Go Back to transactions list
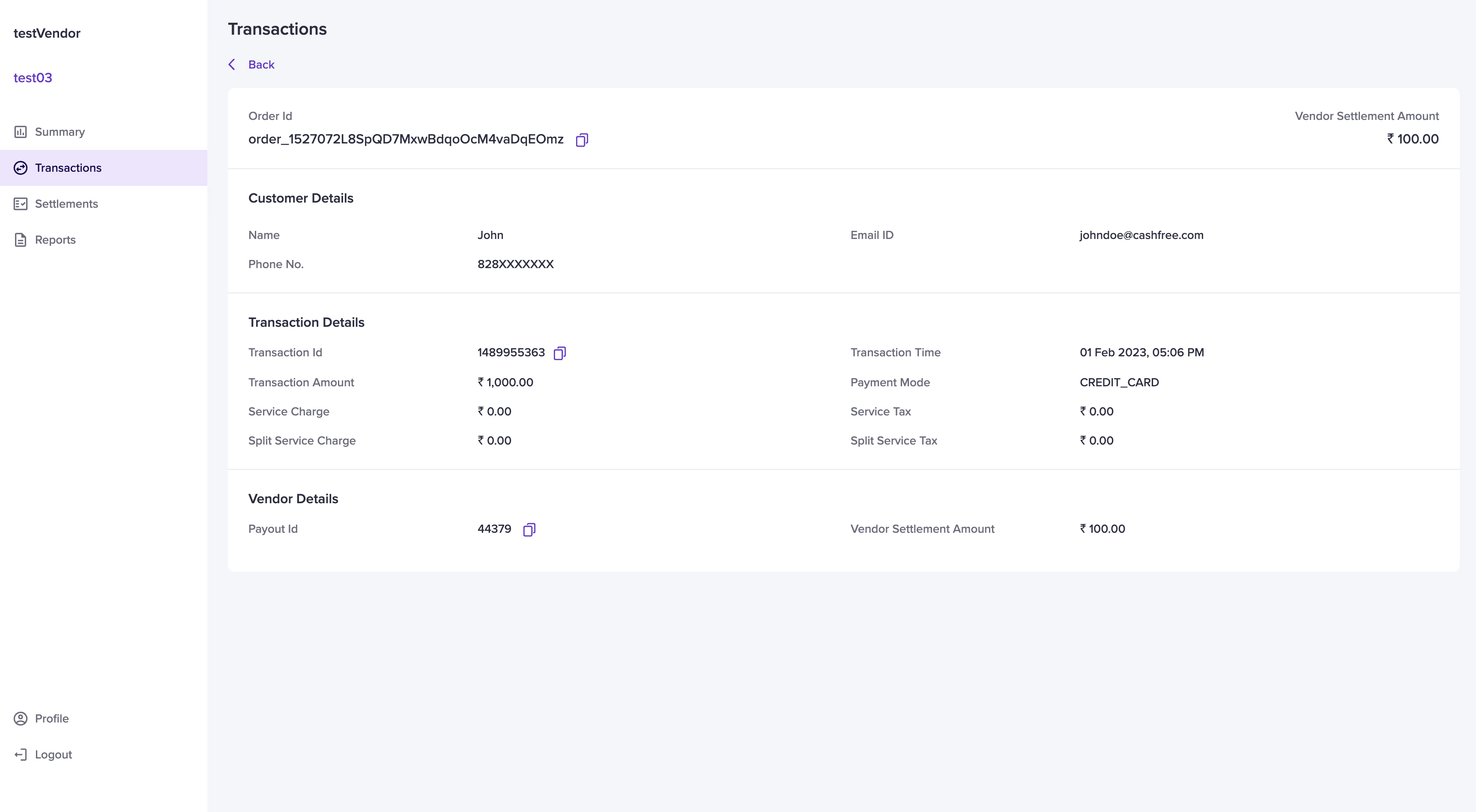Image resolution: width=1476 pixels, height=812 pixels. click(x=261, y=65)
